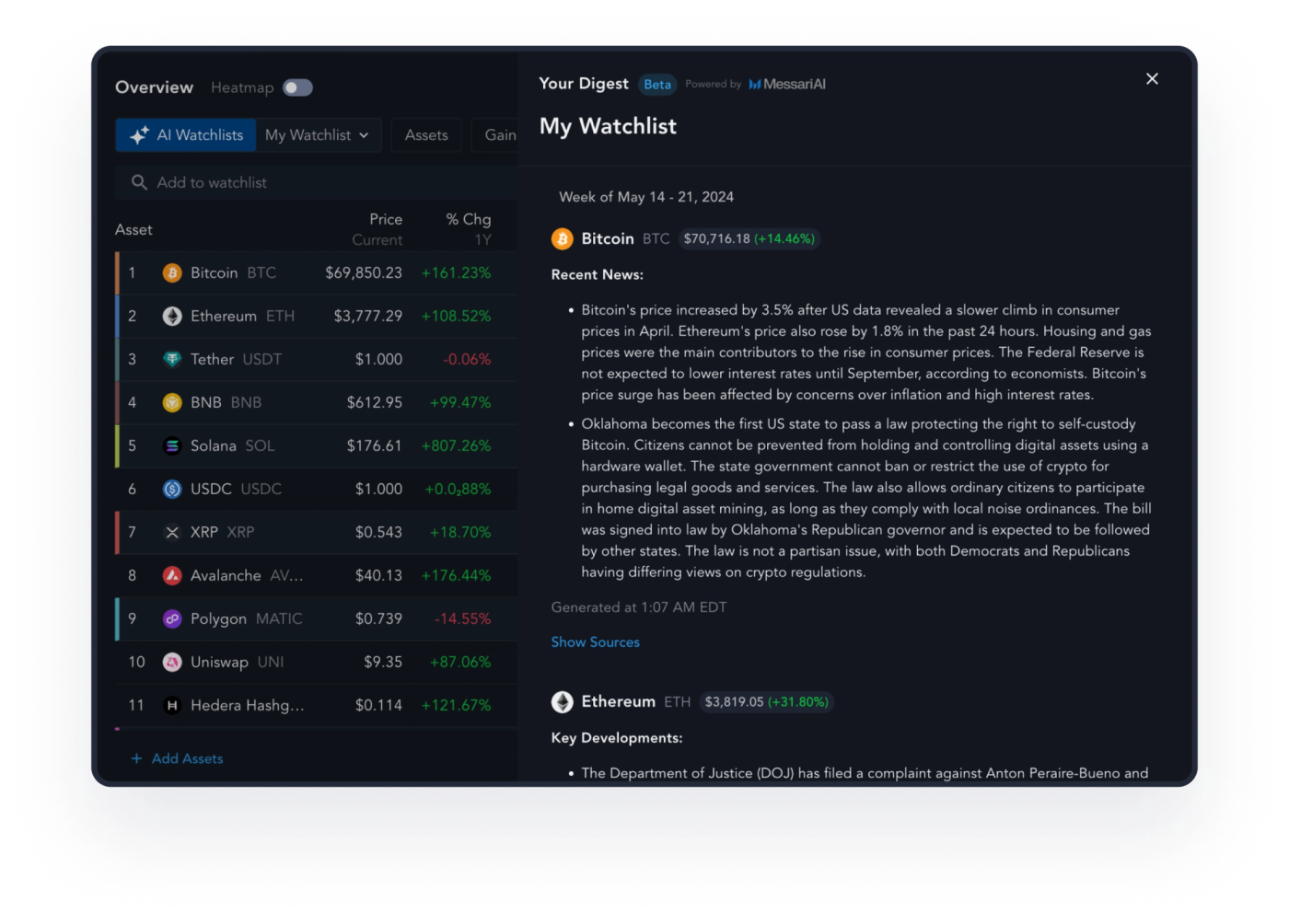This screenshot has width=1289, height=924.
Task: Click the Beta badge
Action: coord(657,85)
